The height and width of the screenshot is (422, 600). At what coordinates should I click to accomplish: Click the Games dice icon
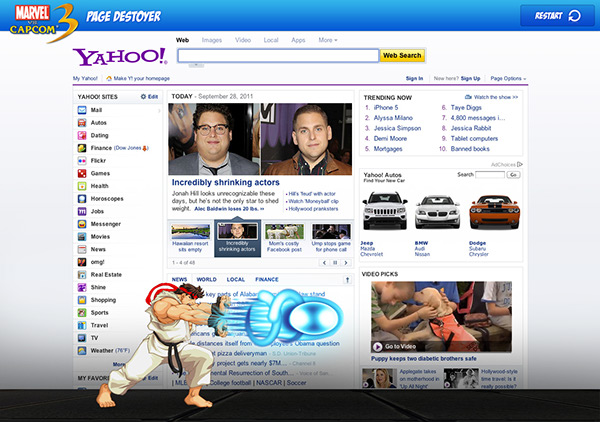pyautogui.click(x=82, y=173)
